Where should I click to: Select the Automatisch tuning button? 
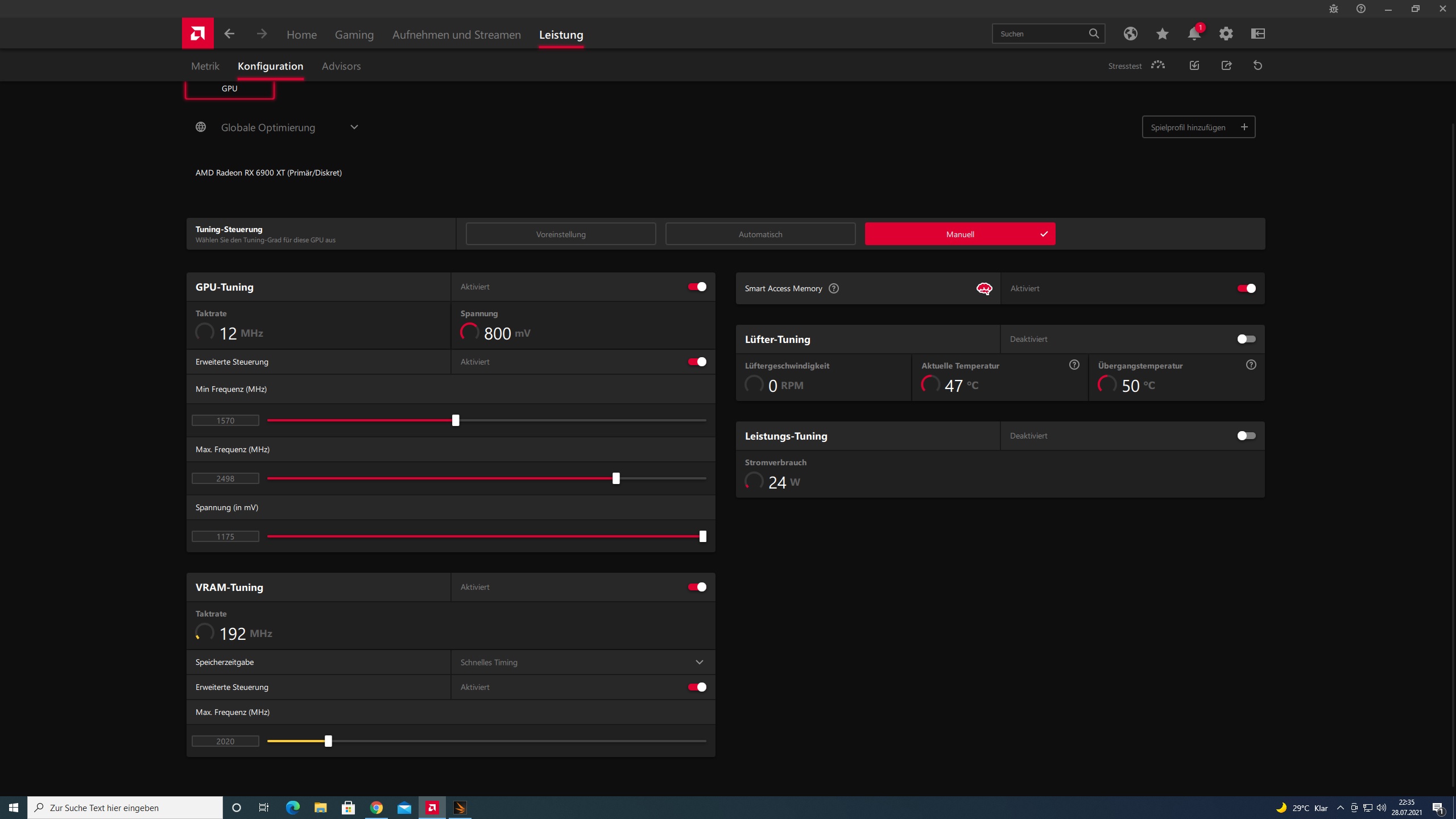coord(760,234)
